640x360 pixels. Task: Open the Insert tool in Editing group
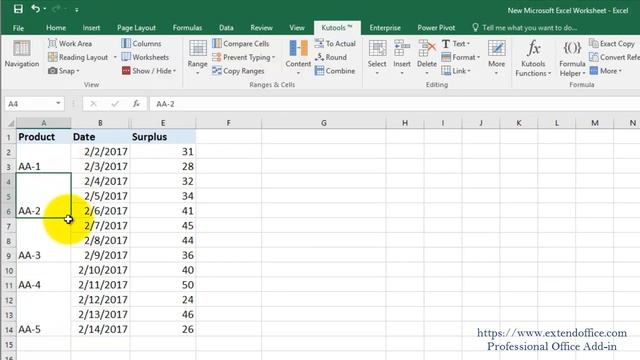[402, 56]
